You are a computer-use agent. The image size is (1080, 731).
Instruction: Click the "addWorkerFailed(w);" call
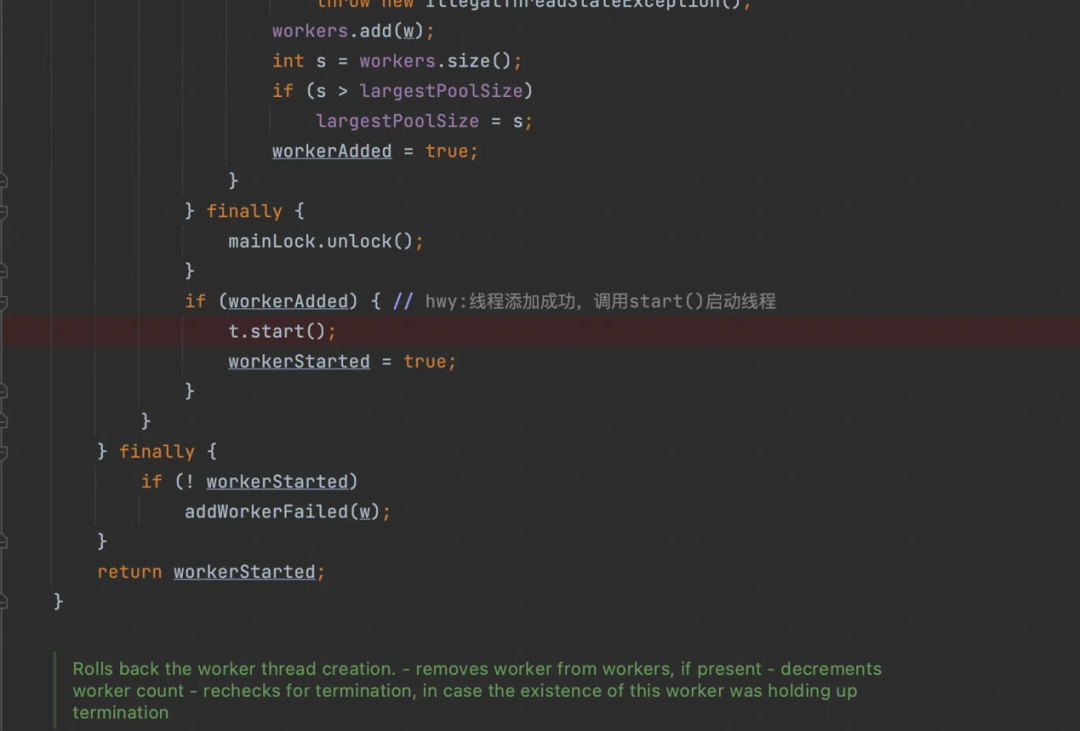[287, 512]
